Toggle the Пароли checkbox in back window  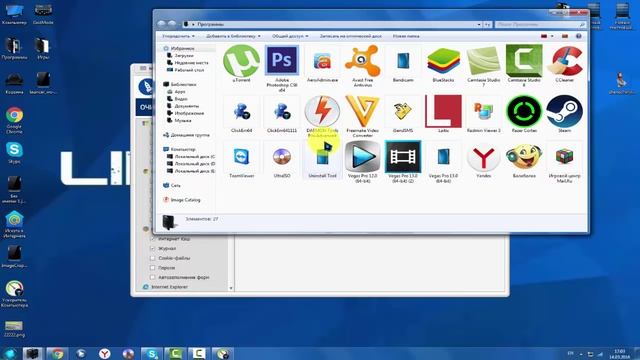[153, 268]
